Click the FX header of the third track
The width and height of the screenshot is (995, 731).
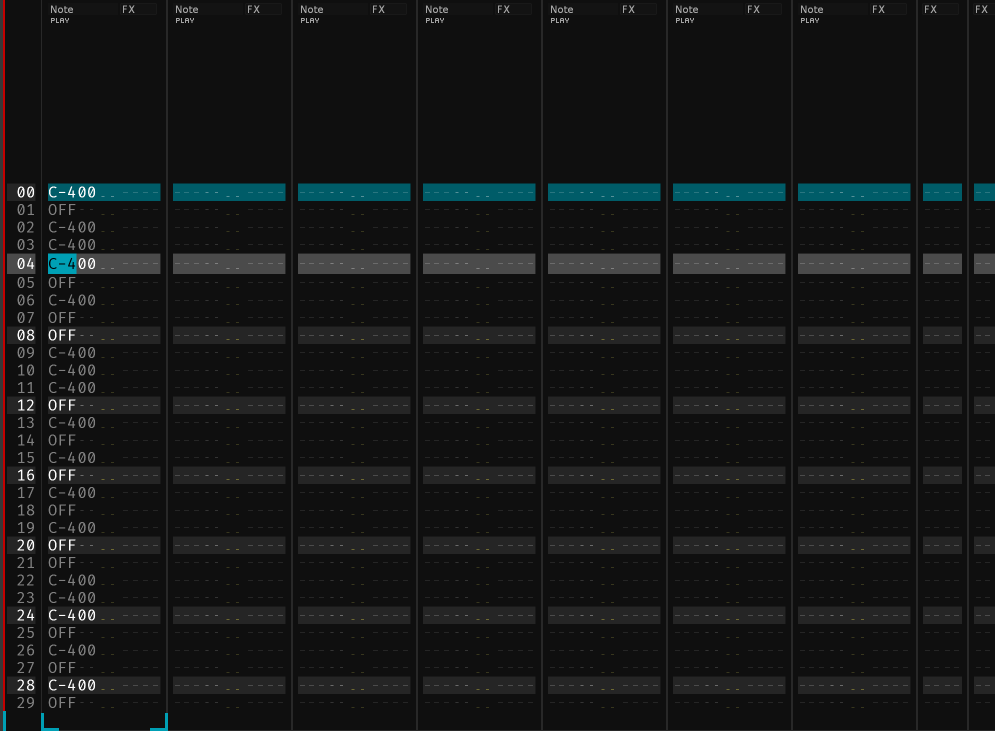pyautogui.click(x=378, y=9)
